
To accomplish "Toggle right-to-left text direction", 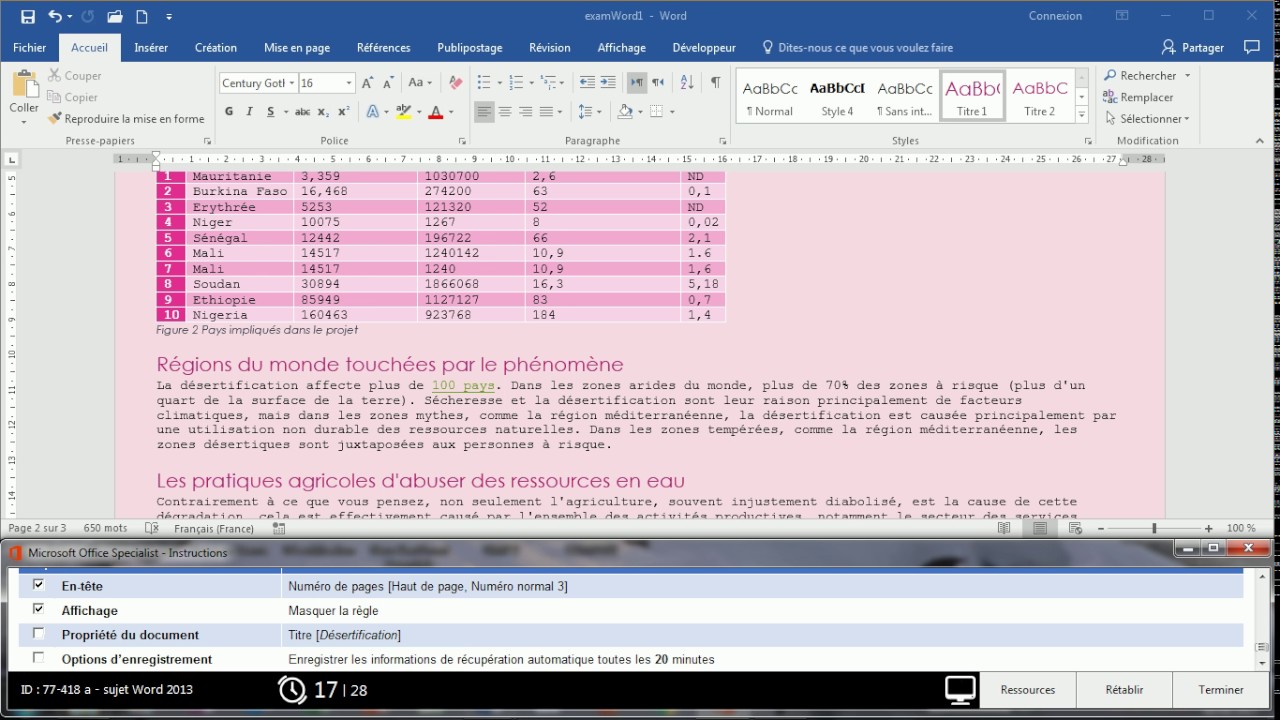I will pyautogui.click(x=657, y=83).
